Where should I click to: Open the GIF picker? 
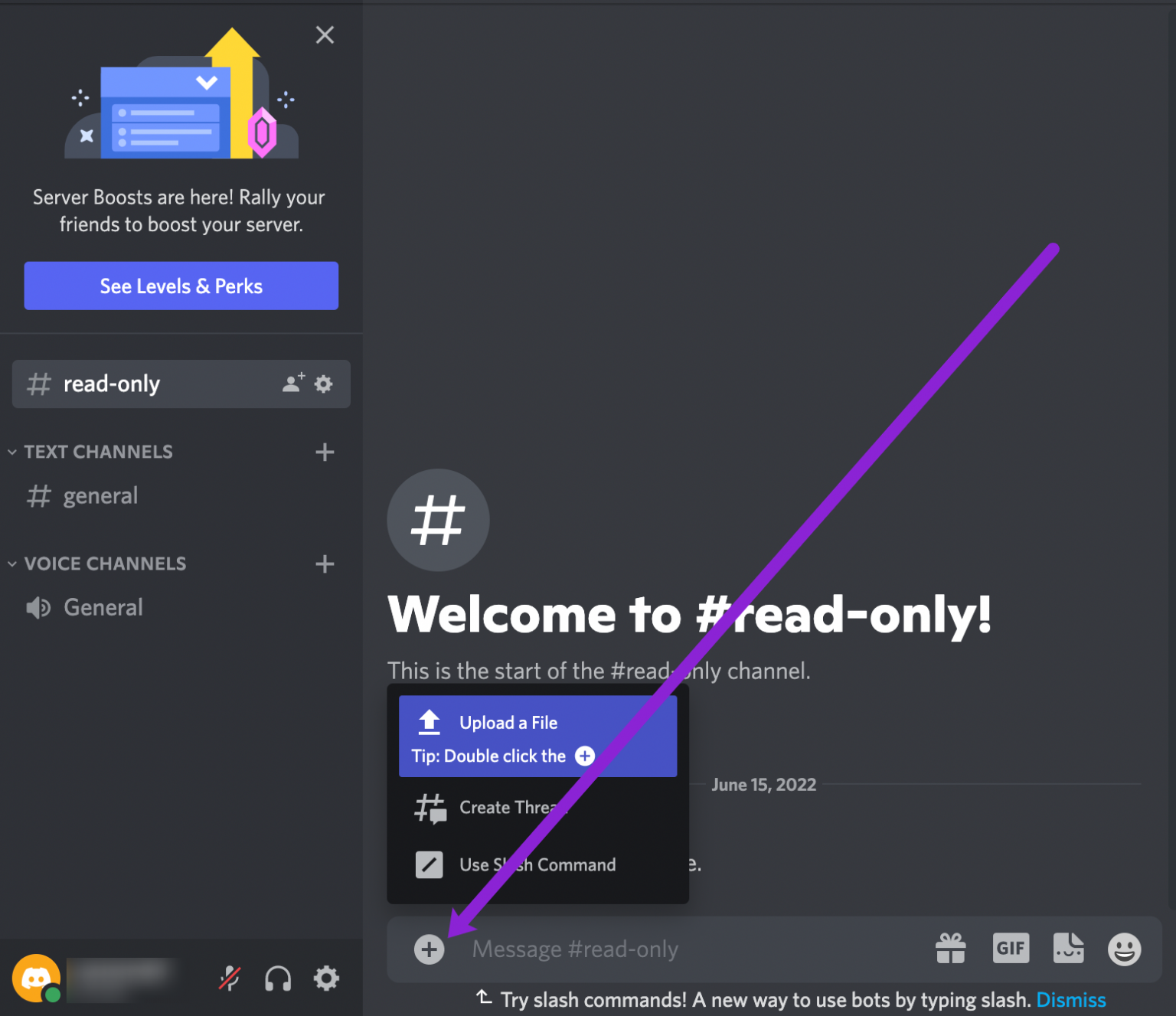(1011, 948)
